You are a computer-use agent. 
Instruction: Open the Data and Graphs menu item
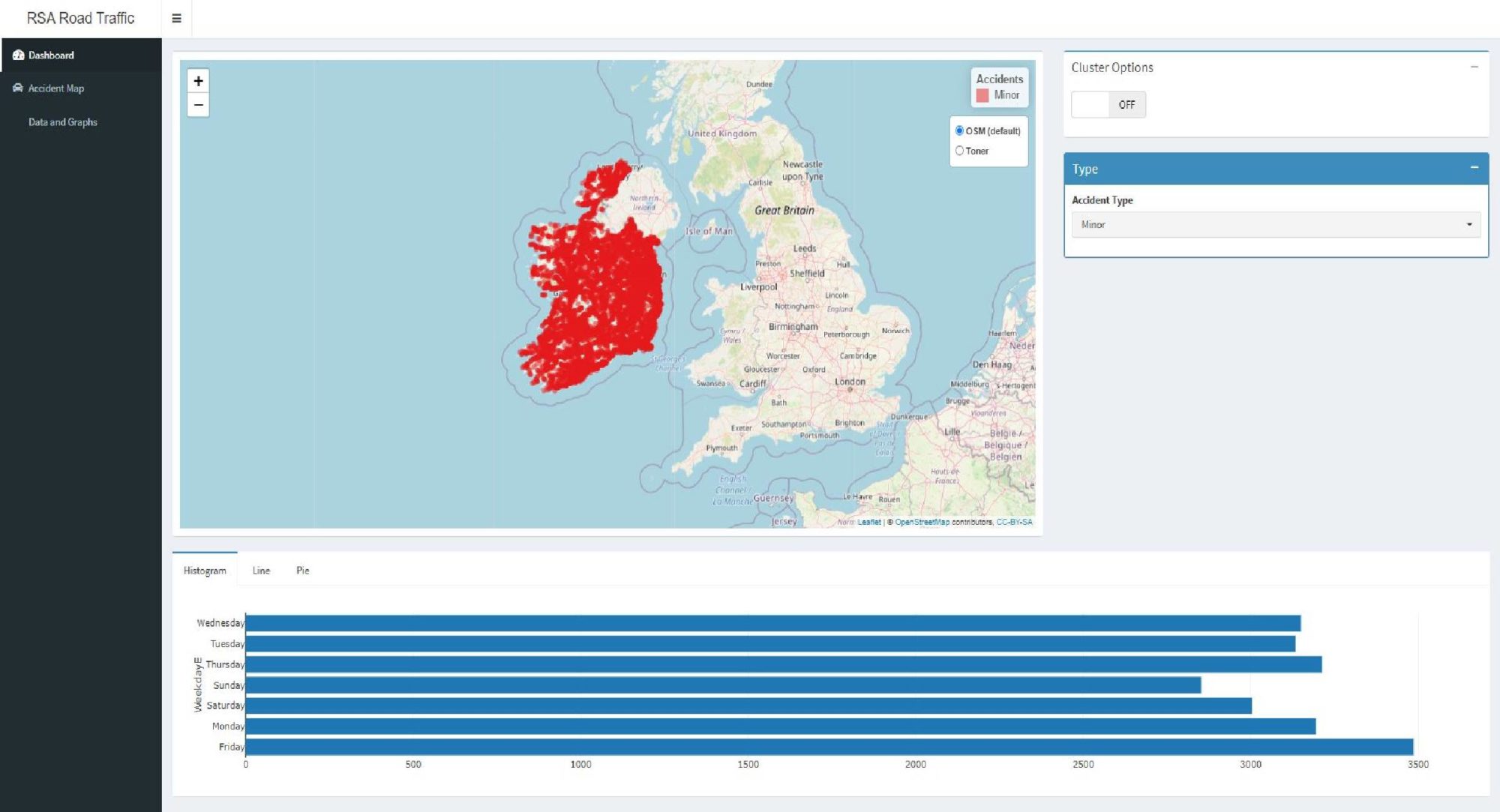[63, 121]
